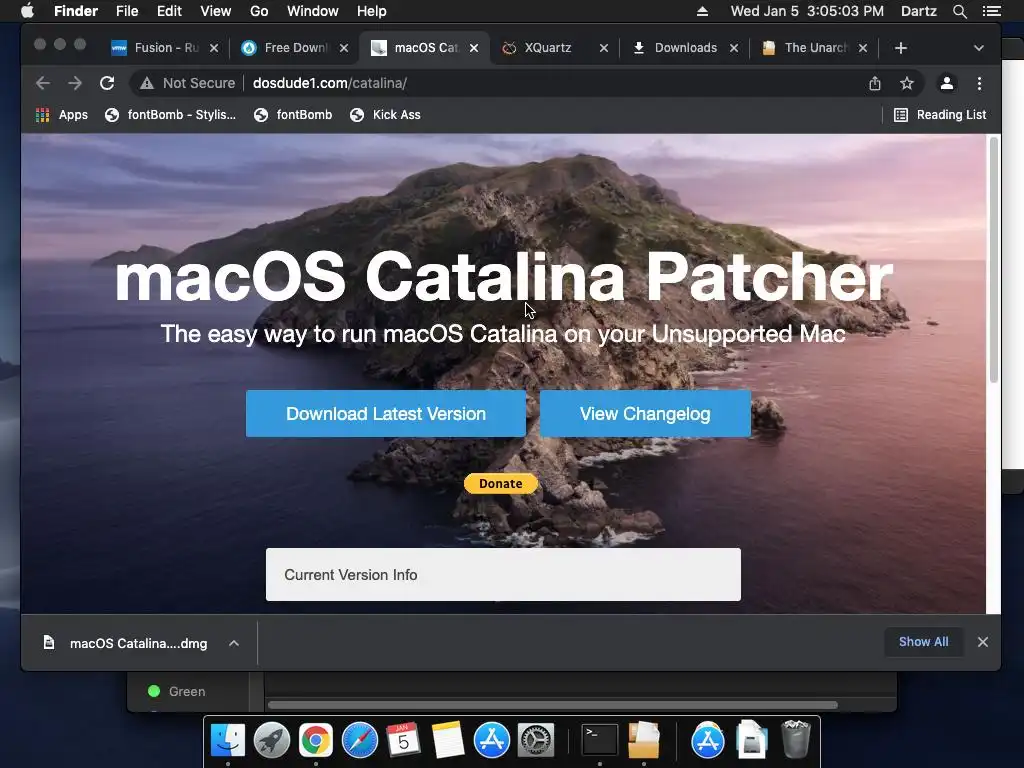
Task: Open the File menu
Action: [x=127, y=11]
